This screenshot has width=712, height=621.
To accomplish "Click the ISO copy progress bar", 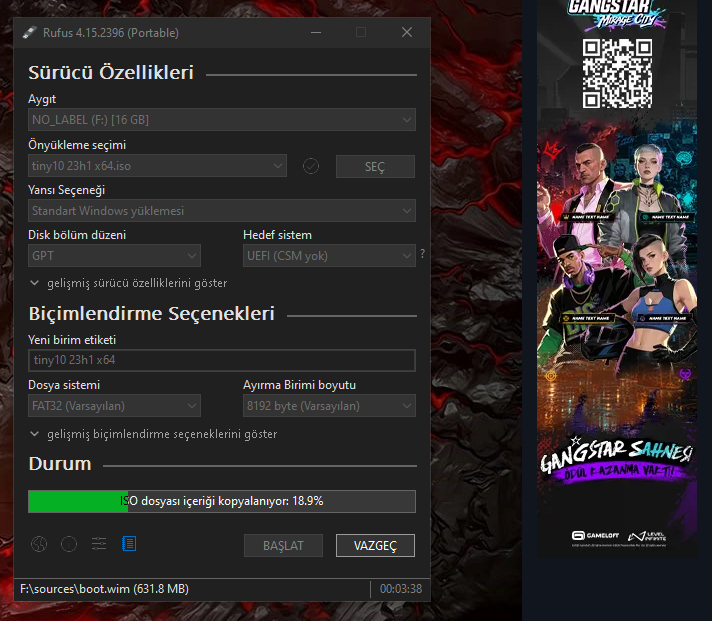I will coord(222,501).
